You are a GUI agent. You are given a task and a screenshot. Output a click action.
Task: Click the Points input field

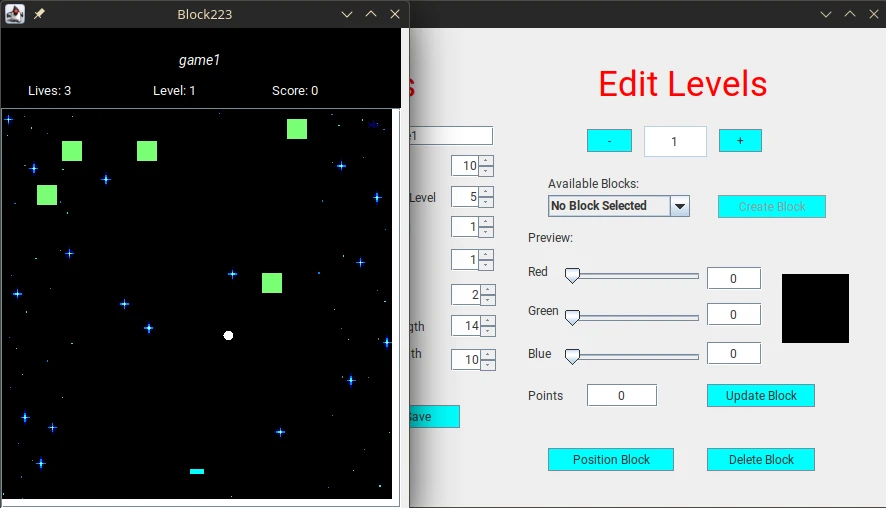(622, 395)
